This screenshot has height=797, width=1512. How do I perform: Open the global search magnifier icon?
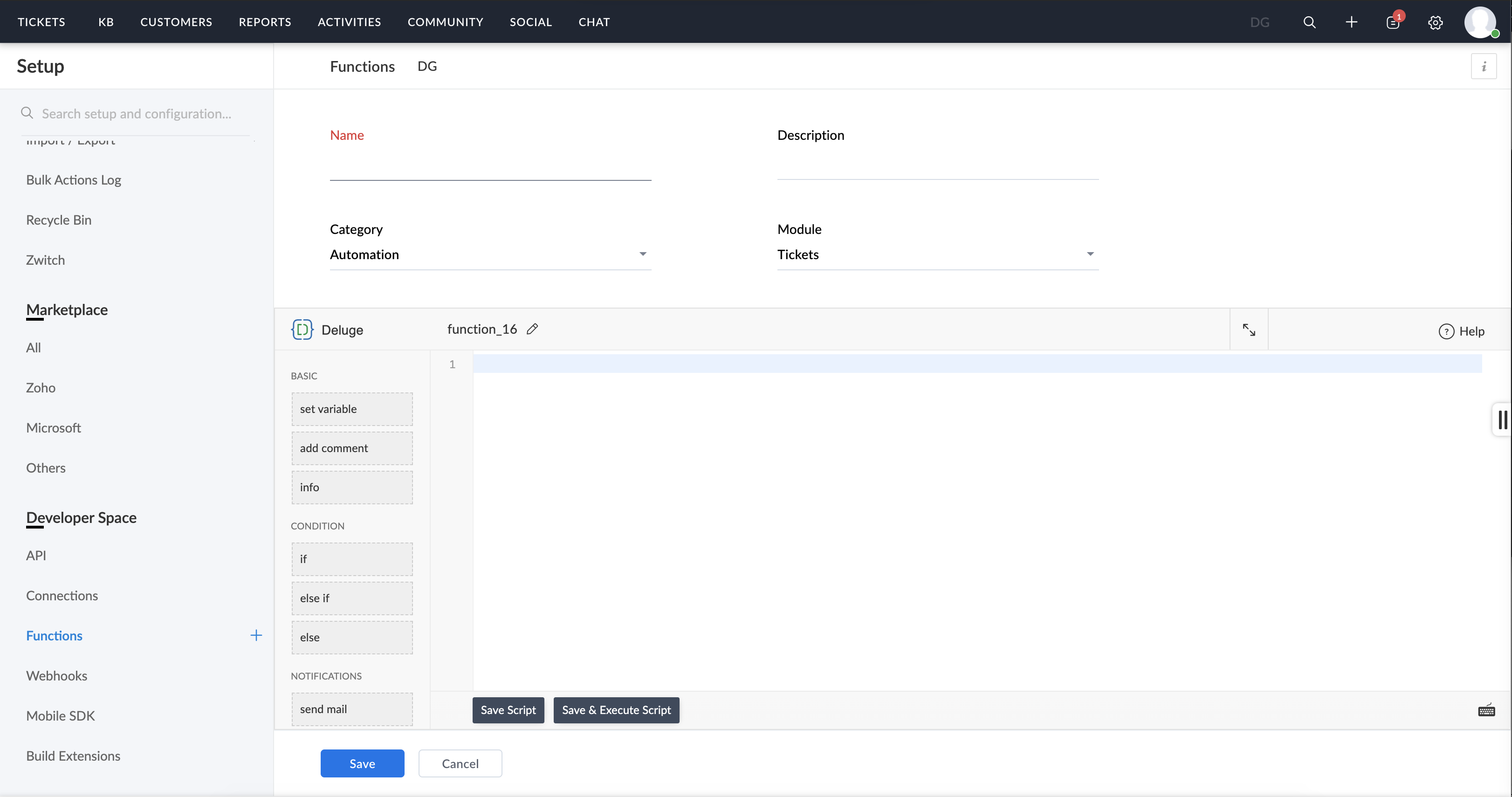pyautogui.click(x=1309, y=22)
